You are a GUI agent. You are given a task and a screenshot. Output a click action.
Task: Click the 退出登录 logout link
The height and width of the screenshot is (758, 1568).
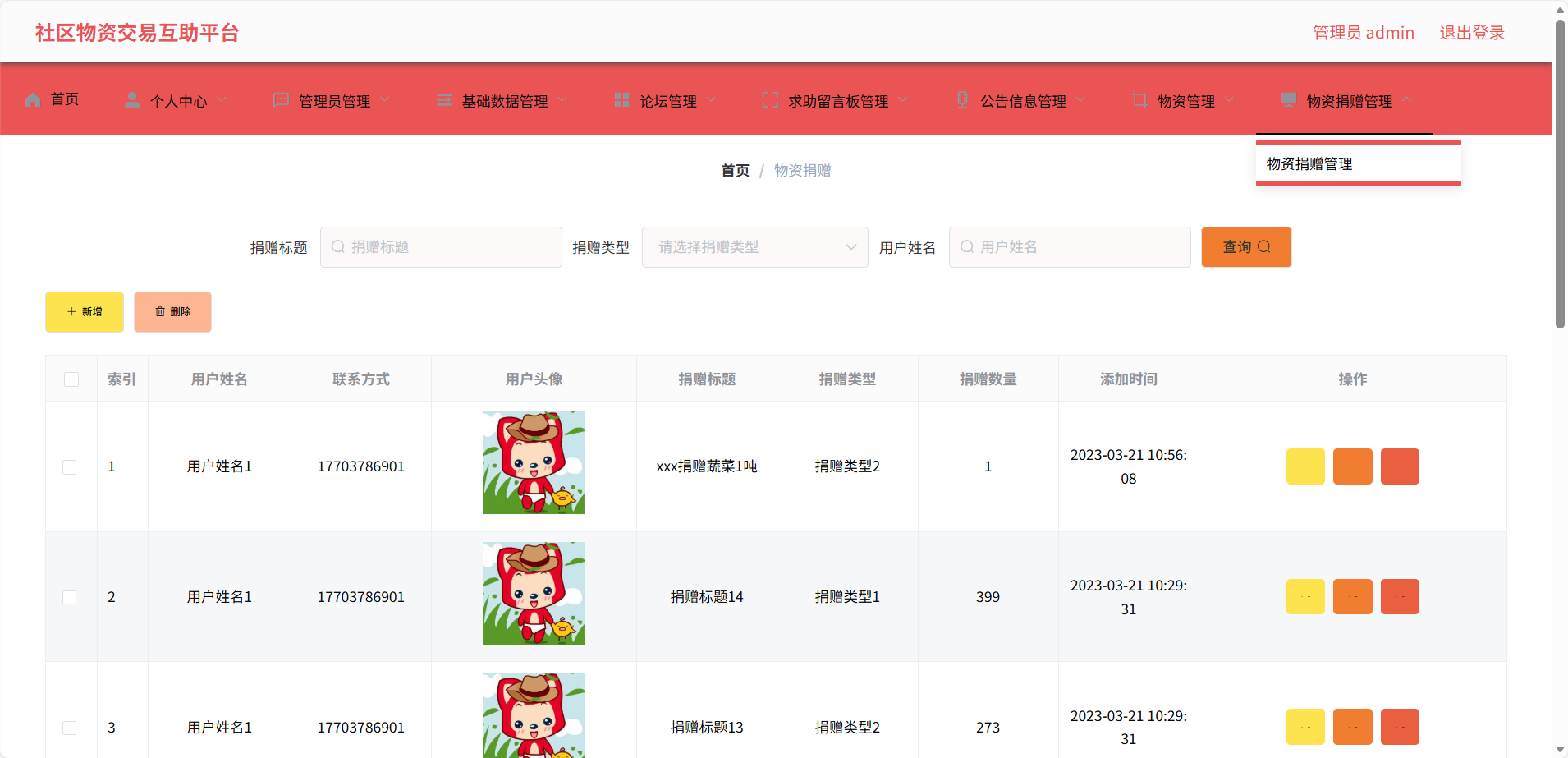1472,33
